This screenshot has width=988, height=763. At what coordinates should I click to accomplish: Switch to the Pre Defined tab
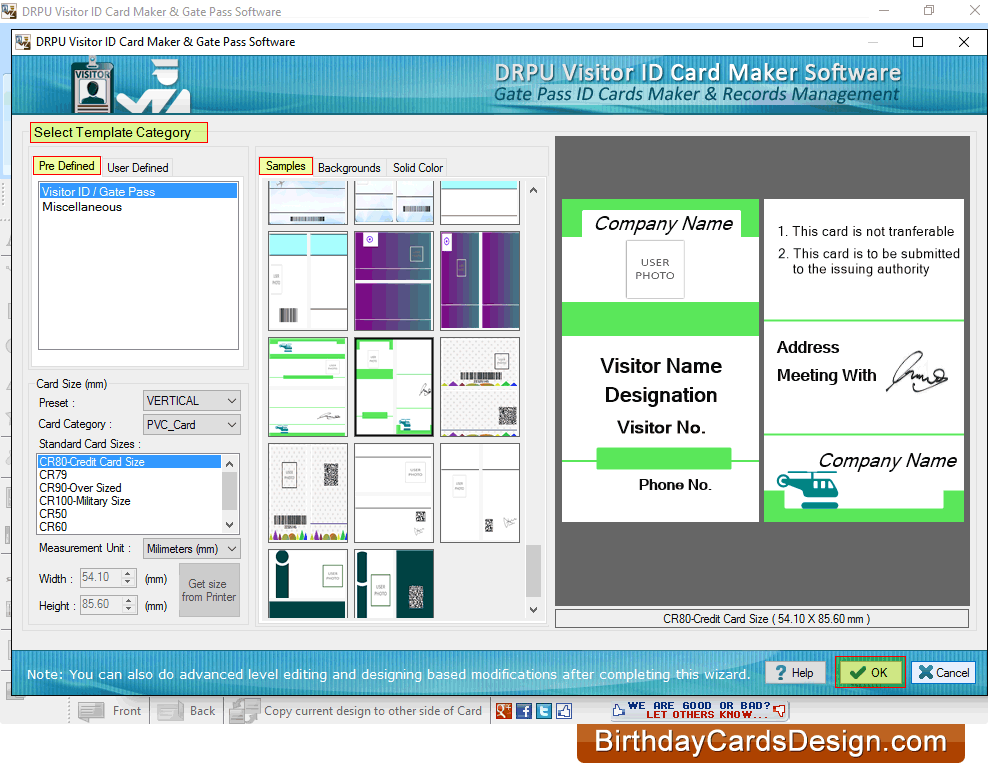pos(67,166)
